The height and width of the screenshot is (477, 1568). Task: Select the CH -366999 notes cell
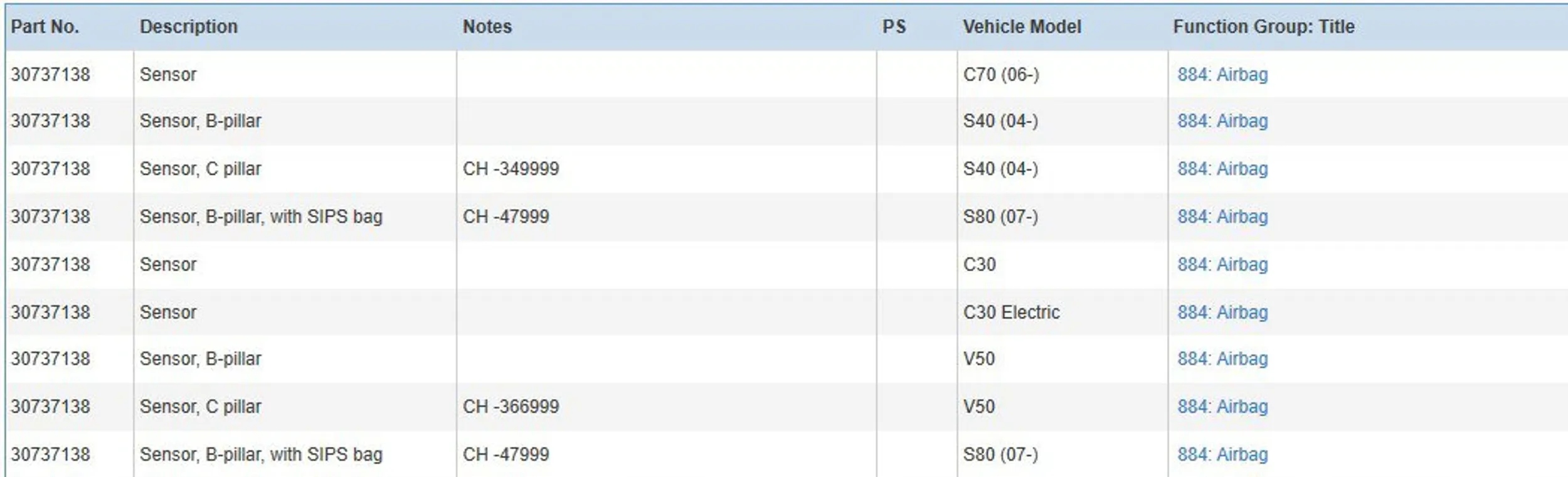coord(511,407)
